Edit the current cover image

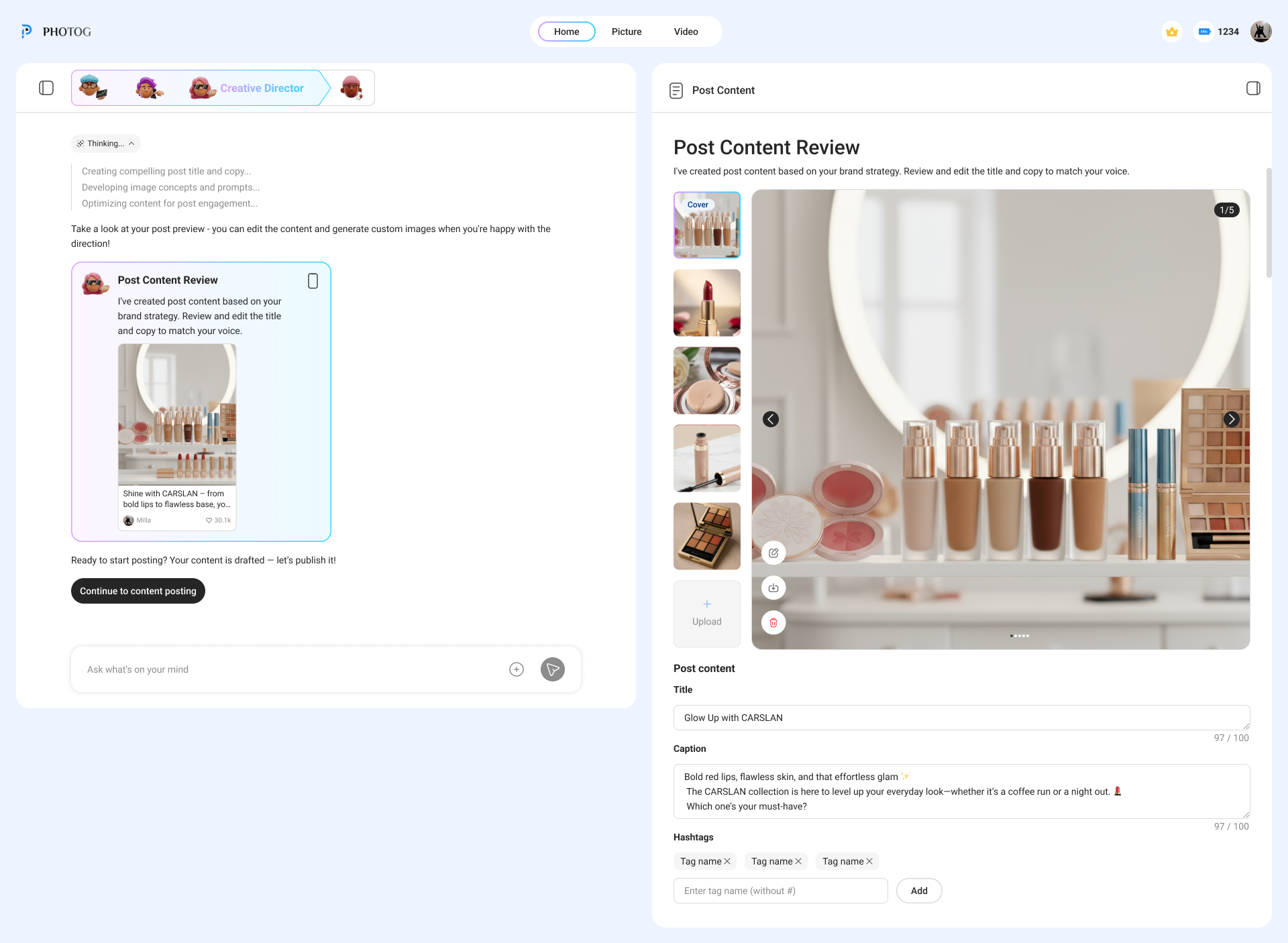[773, 553]
